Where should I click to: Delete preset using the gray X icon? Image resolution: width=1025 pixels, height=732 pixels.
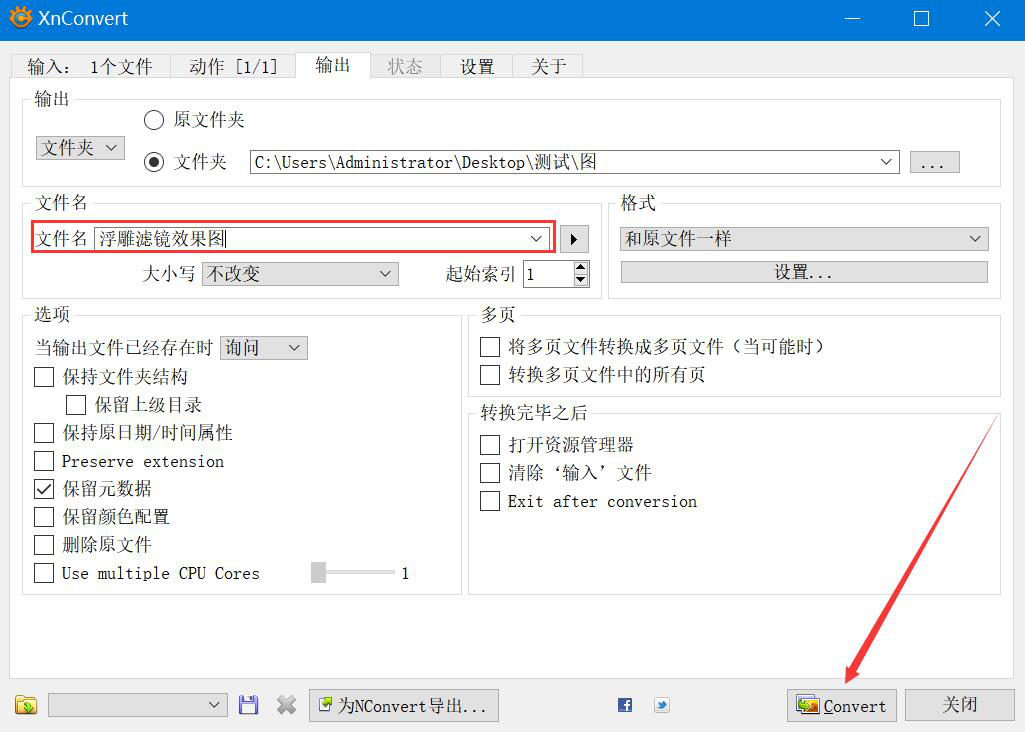click(286, 705)
